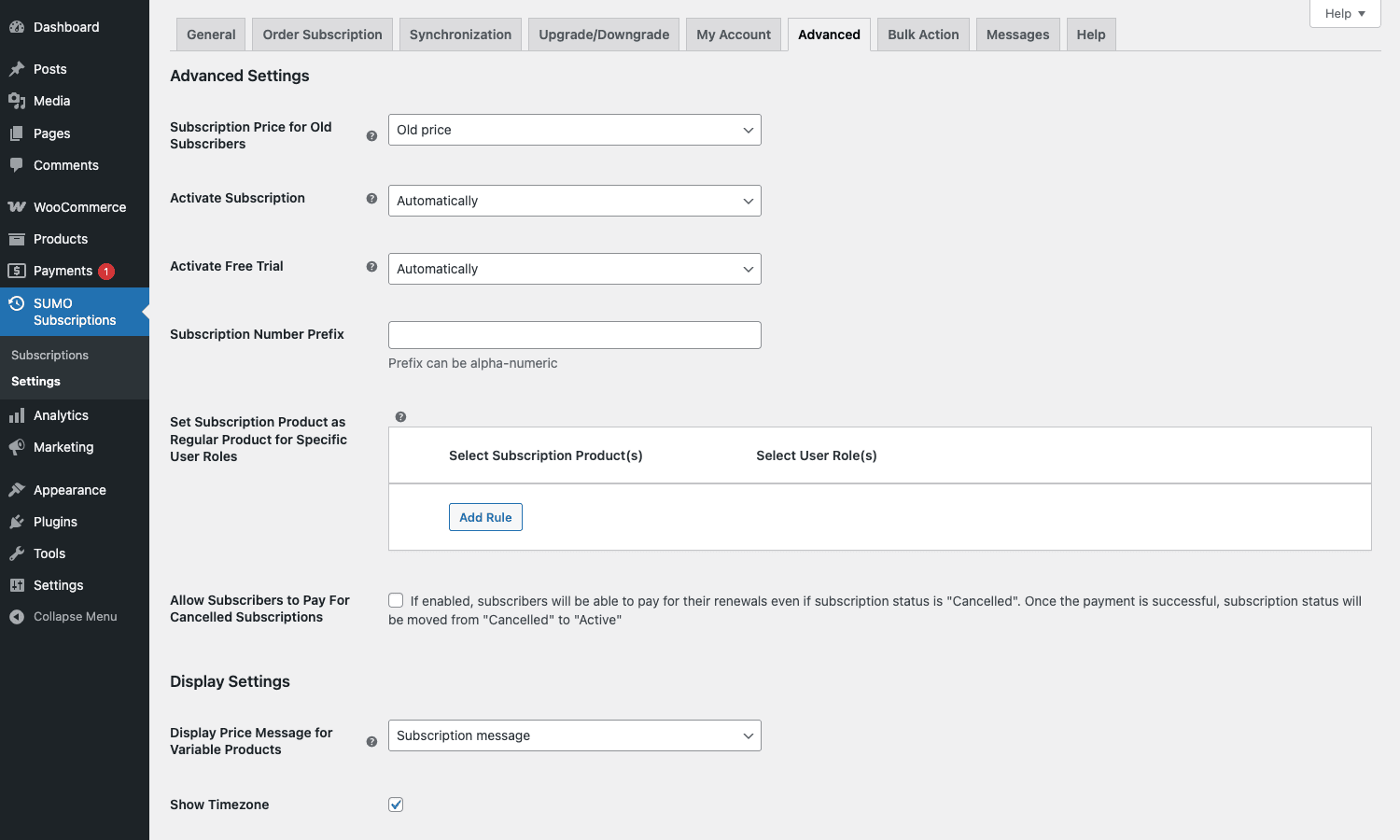Click the Posts pushpin icon
1400x840 pixels.
[17, 69]
